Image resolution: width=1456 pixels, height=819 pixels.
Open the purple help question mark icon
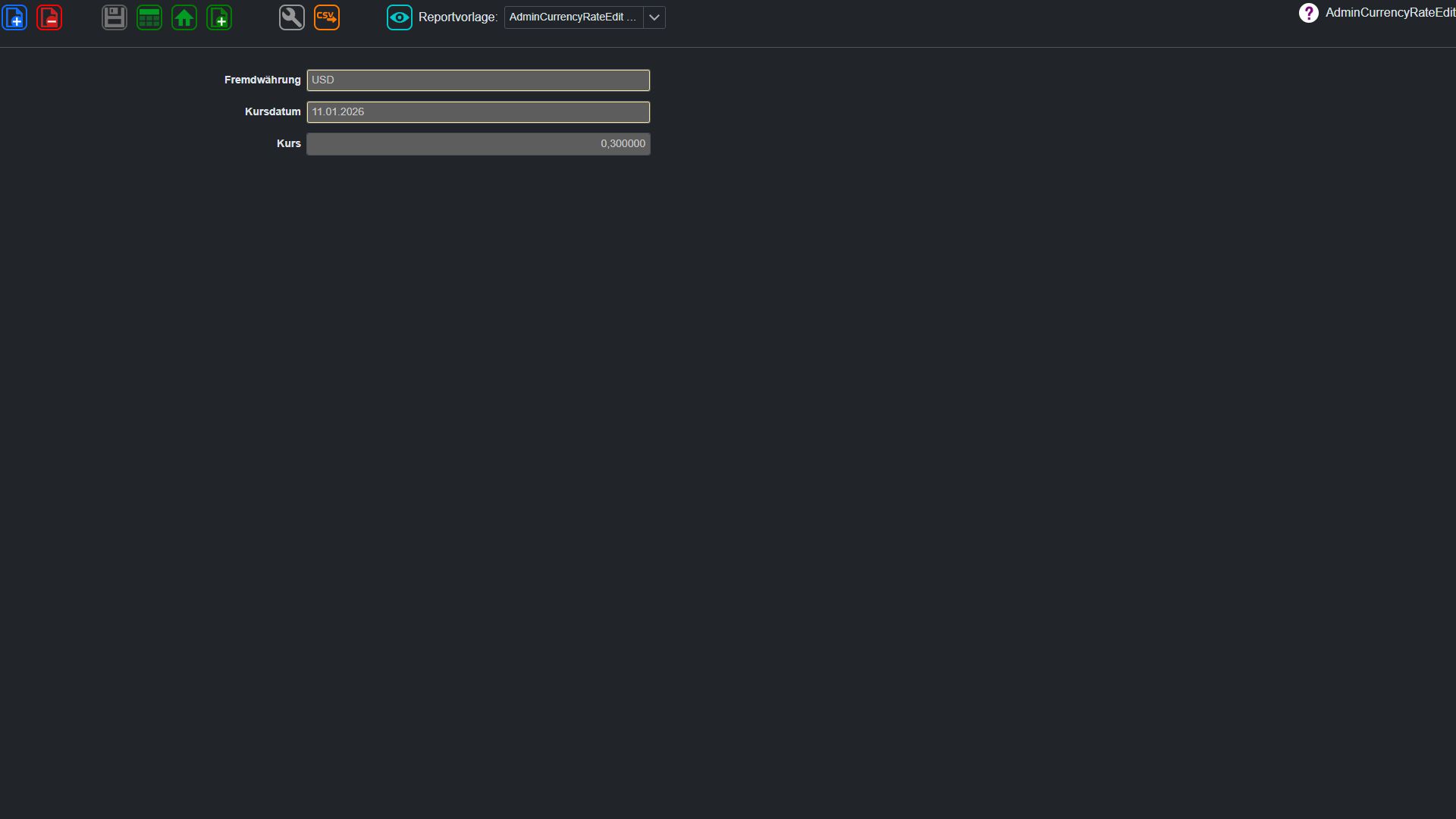1309,13
